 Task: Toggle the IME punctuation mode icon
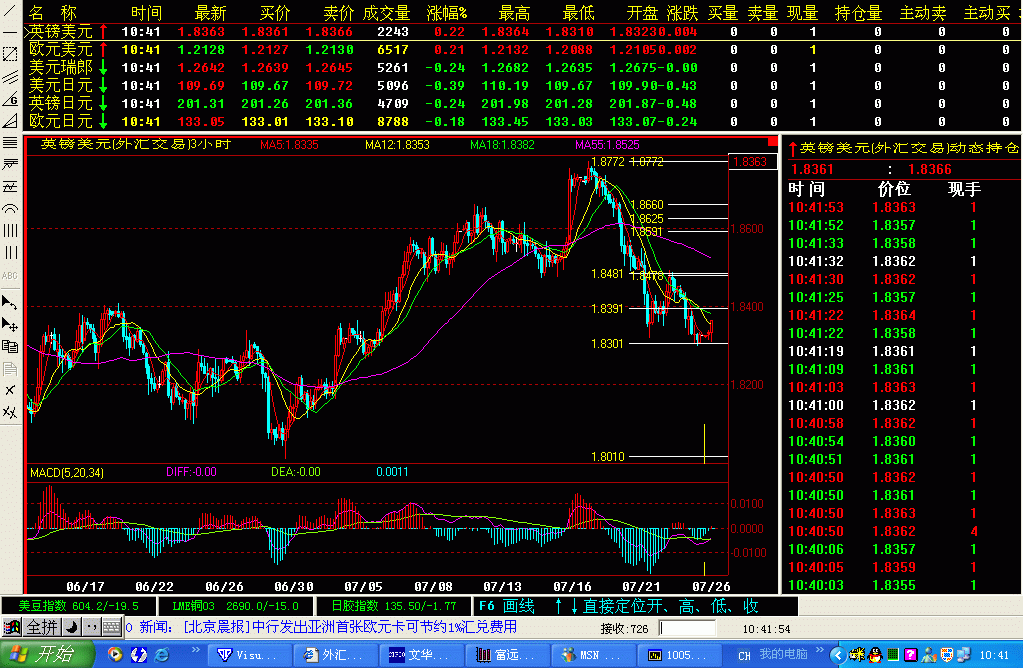[x=91, y=628]
